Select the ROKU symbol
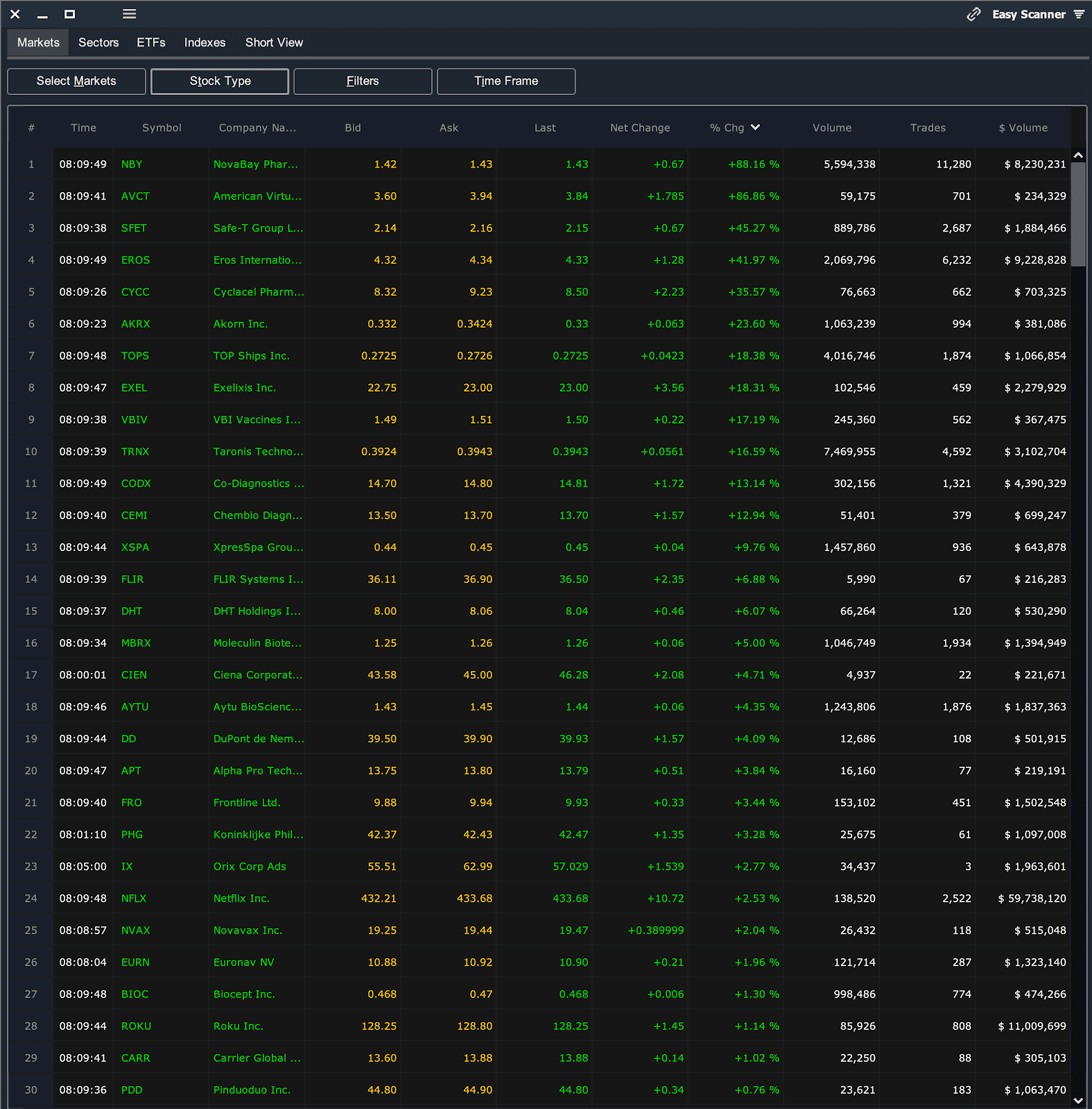Image resolution: width=1092 pixels, height=1109 pixels. (136, 1025)
